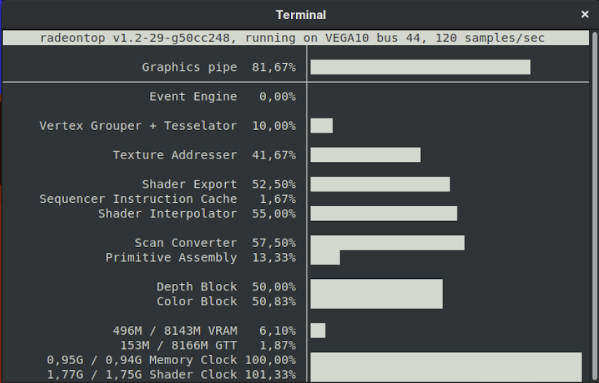Select the Depth Block label

[197, 286]
